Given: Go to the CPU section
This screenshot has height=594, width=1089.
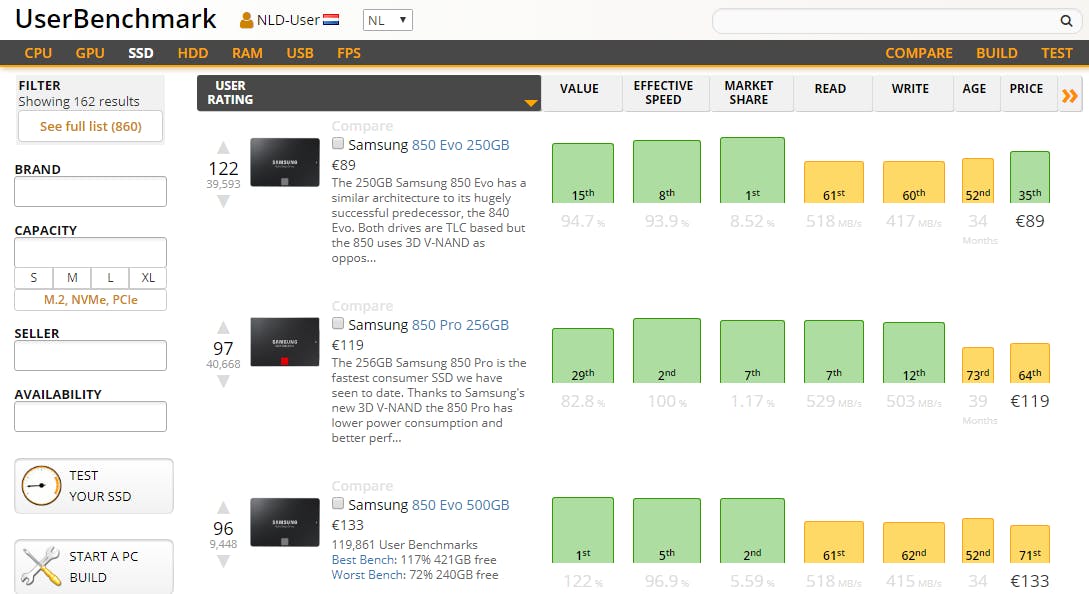Looking at the screenshot, I should click(38, 53).
